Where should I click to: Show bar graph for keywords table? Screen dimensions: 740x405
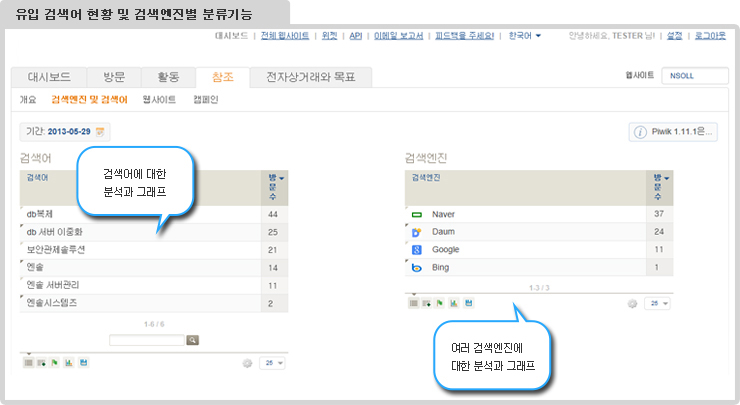69,362
